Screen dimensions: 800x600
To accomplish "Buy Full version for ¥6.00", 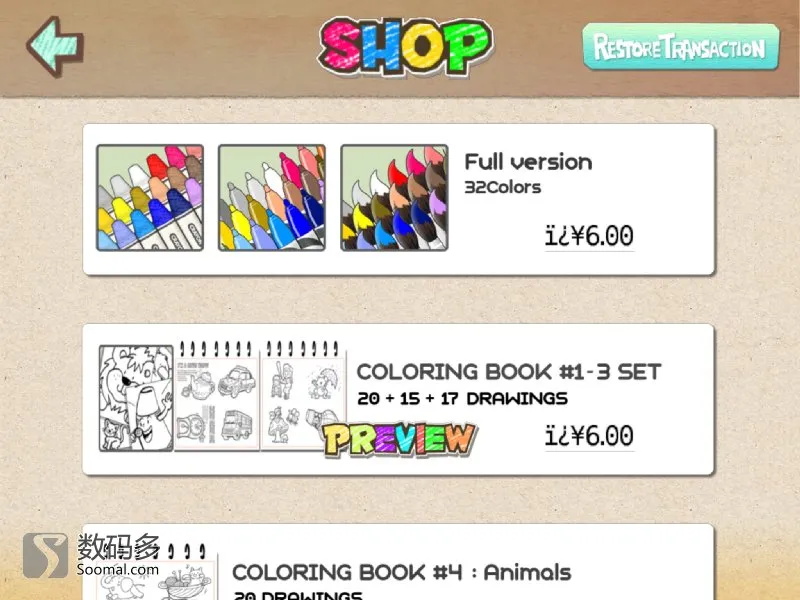I will tap(589, 236).
